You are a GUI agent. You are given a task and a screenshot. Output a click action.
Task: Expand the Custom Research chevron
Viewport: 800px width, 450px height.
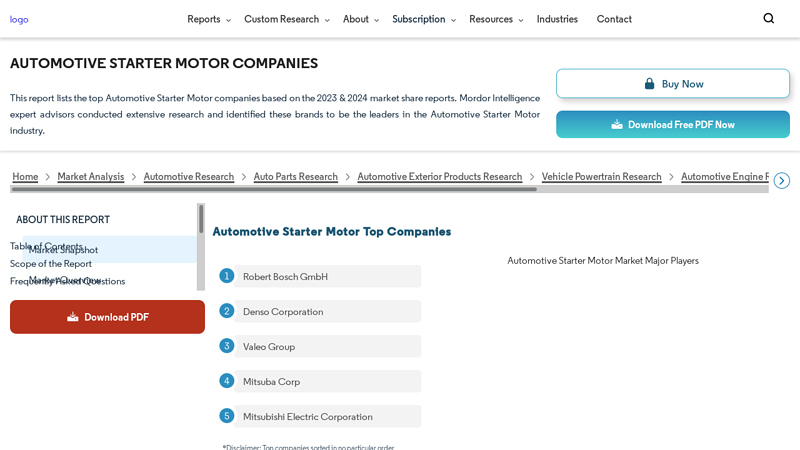coord(327,20)
